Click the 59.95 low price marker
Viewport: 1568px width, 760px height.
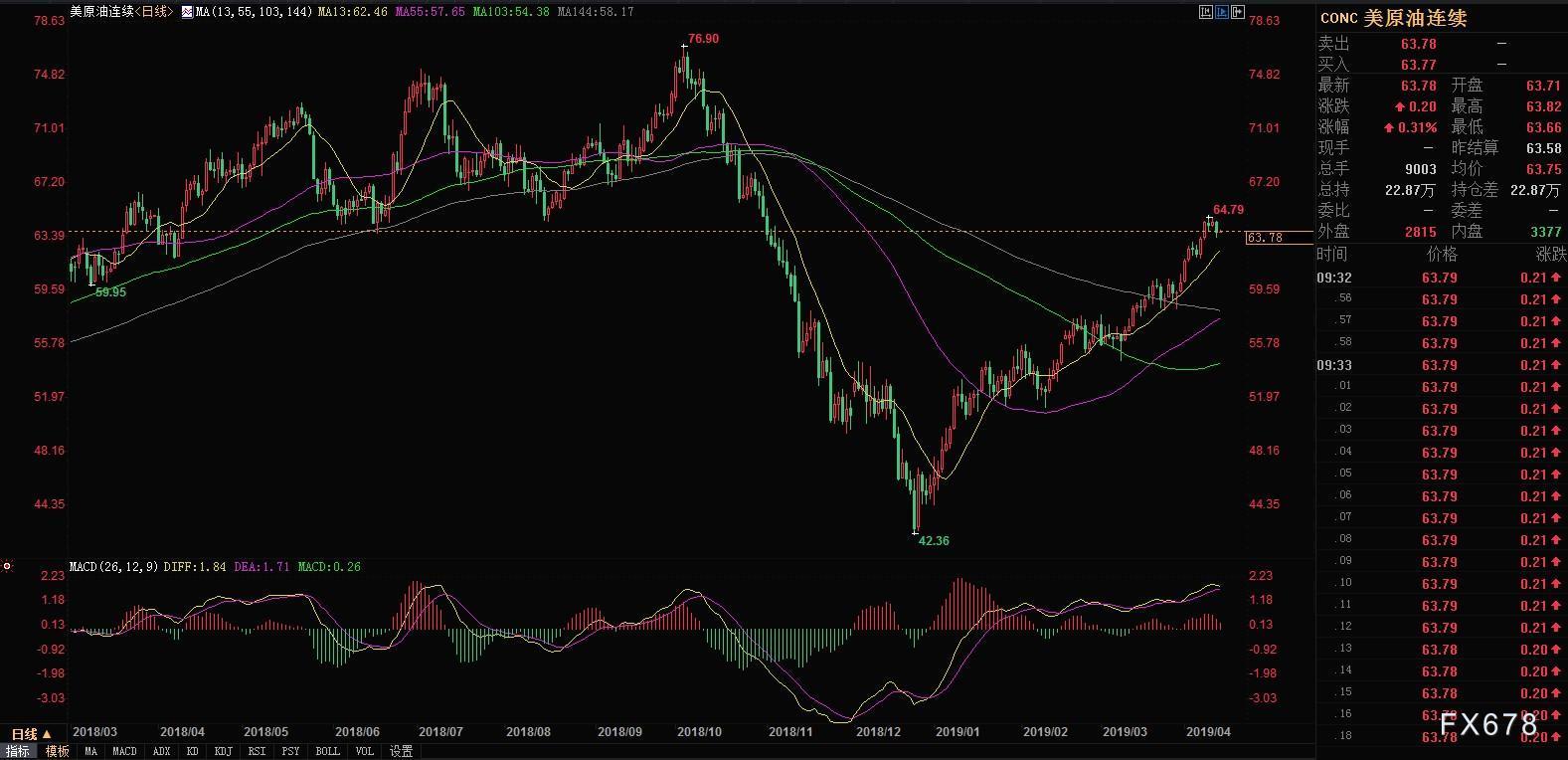tap(110, 292)
